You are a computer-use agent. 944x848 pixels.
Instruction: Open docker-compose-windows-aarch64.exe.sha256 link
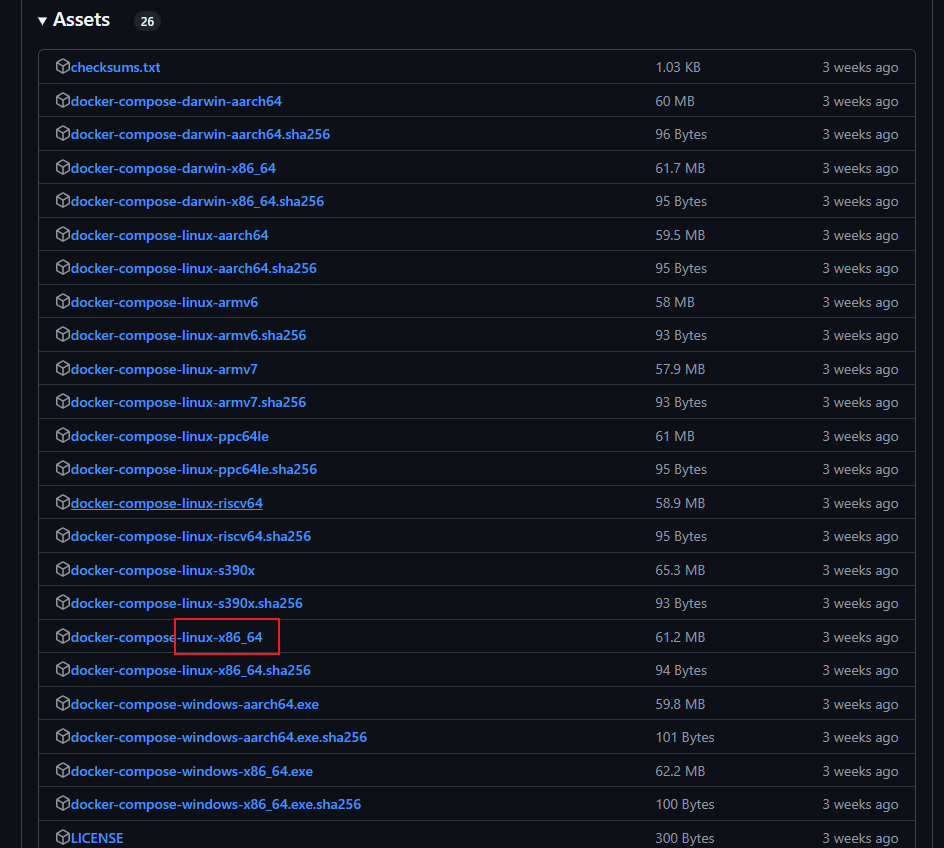click(219, 737)
